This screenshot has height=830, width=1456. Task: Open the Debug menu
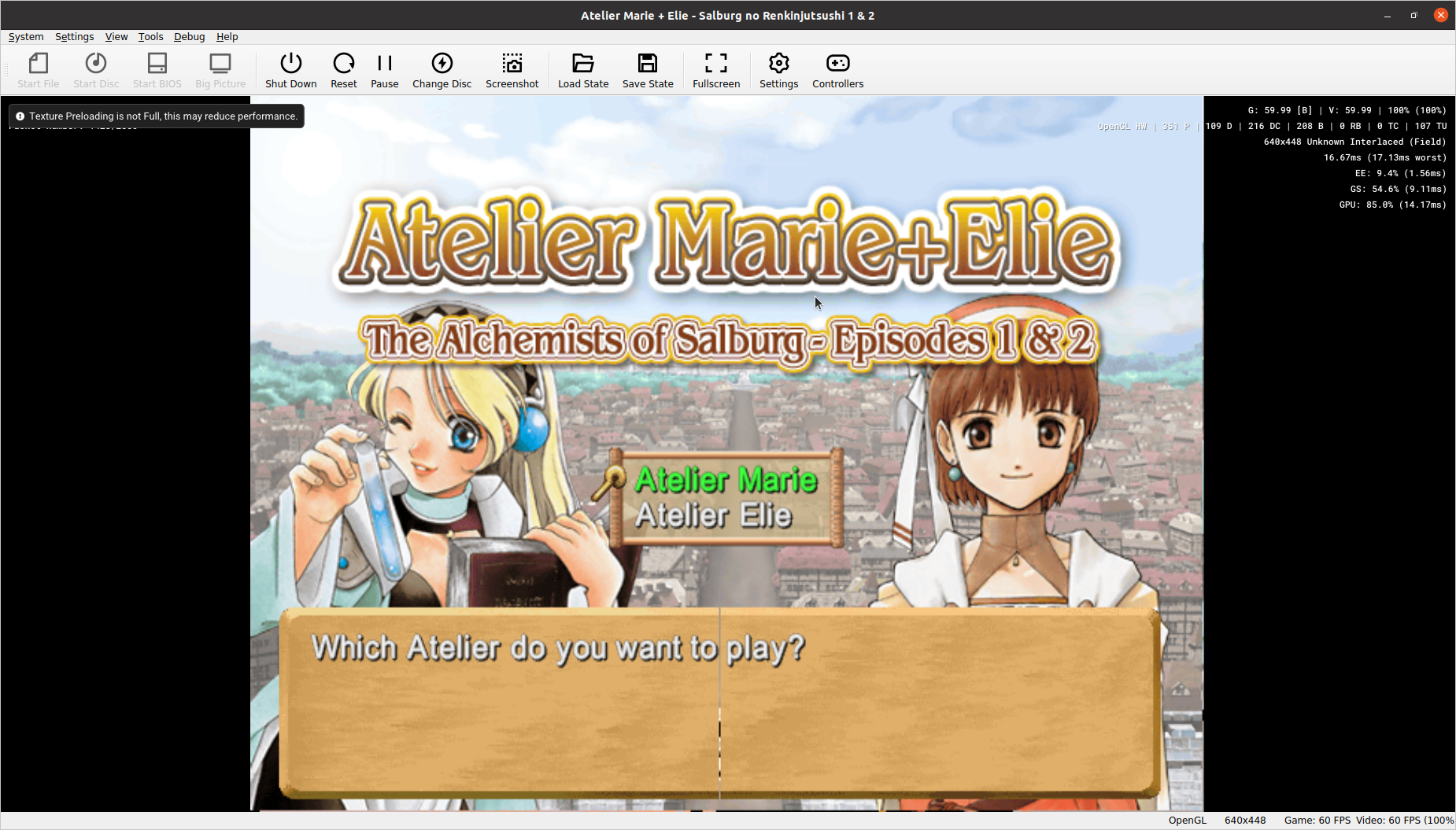click(x=189, y=36)
